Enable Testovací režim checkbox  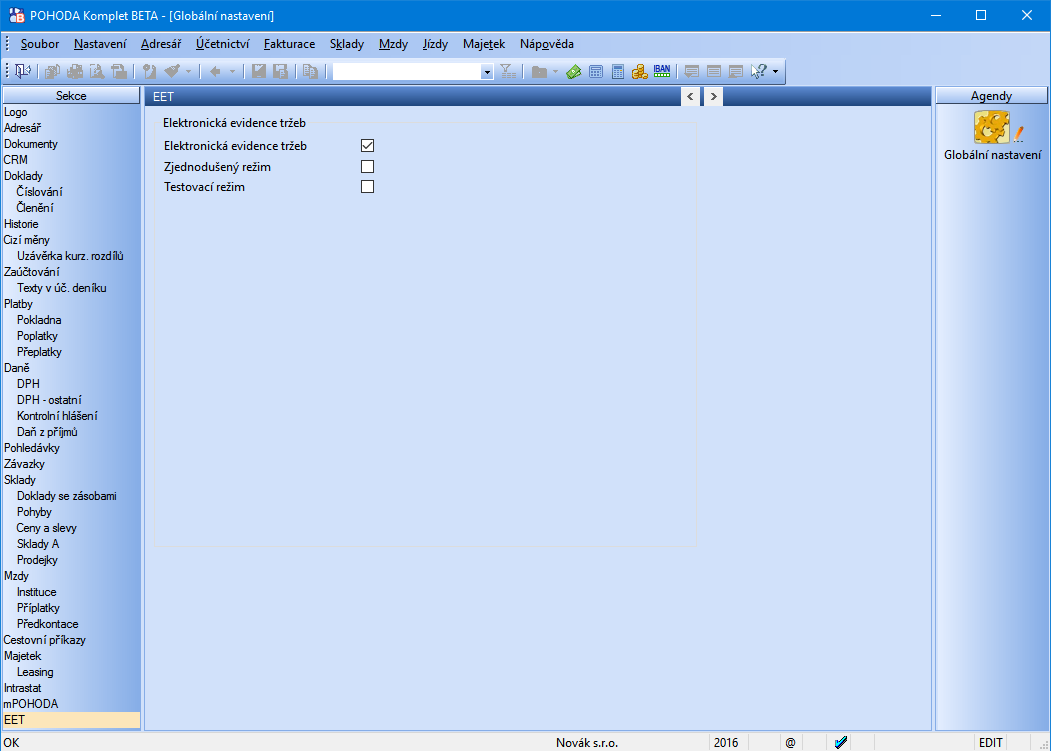tap(367, 186)
